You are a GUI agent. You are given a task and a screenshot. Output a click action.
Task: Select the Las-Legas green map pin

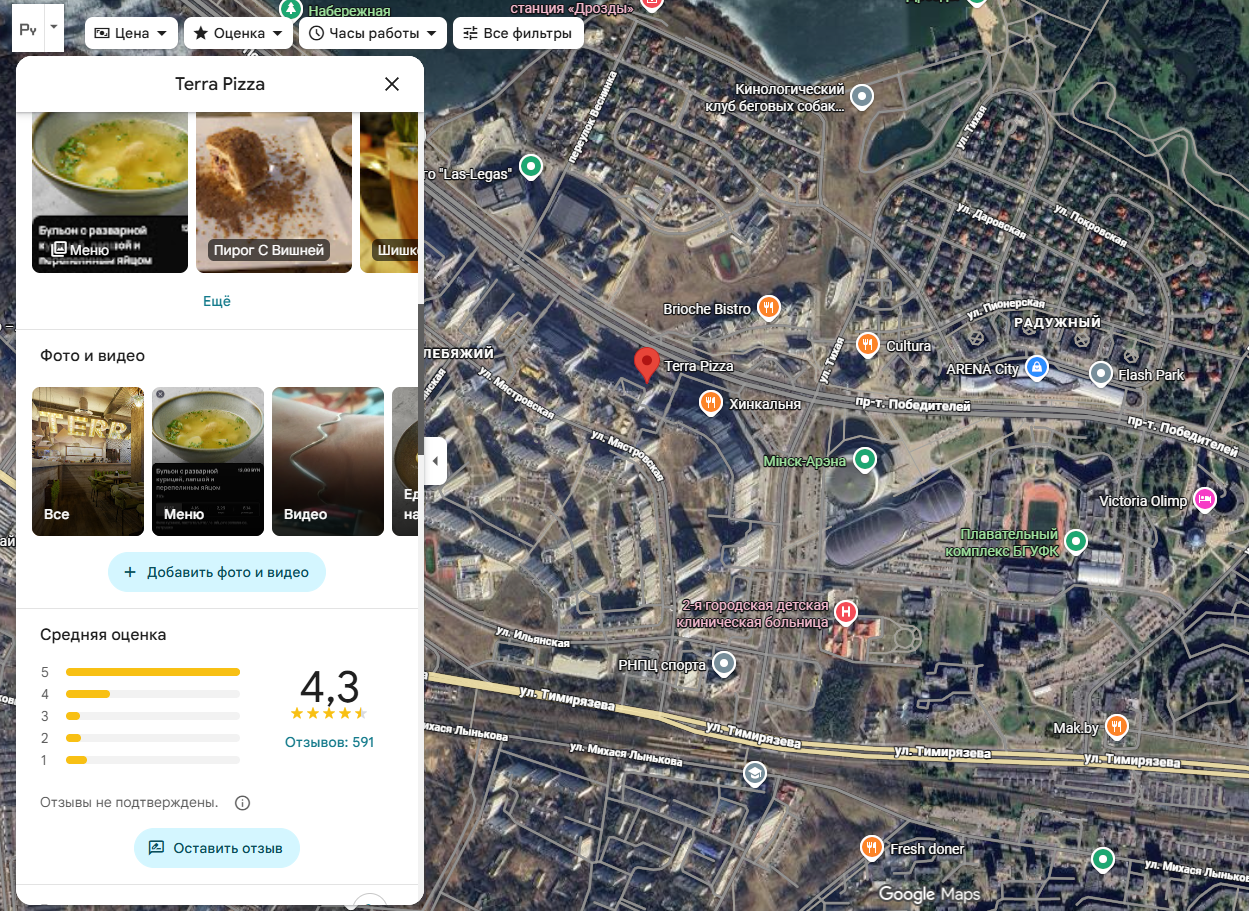tap(531, 166)
